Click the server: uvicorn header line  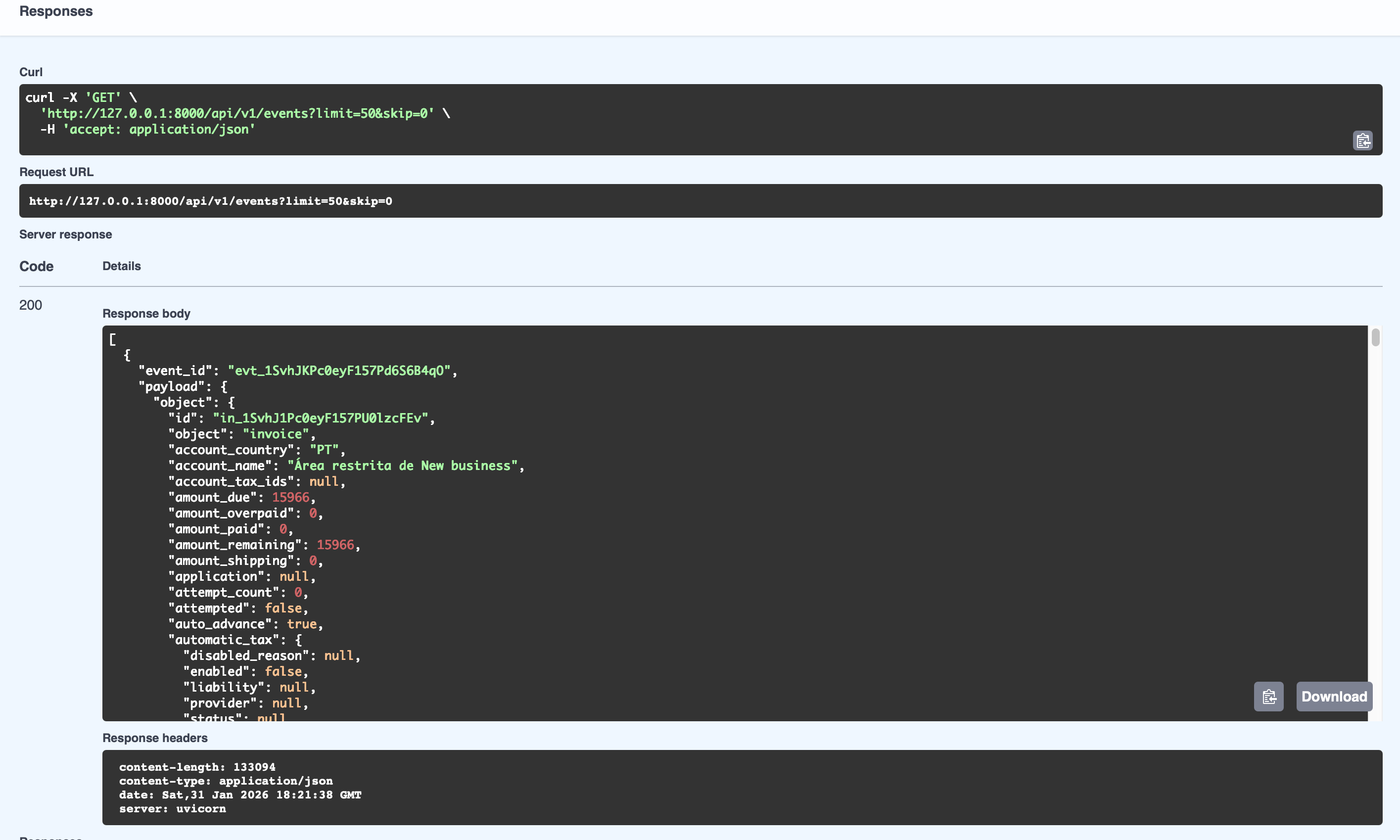(x=172, y=809)
